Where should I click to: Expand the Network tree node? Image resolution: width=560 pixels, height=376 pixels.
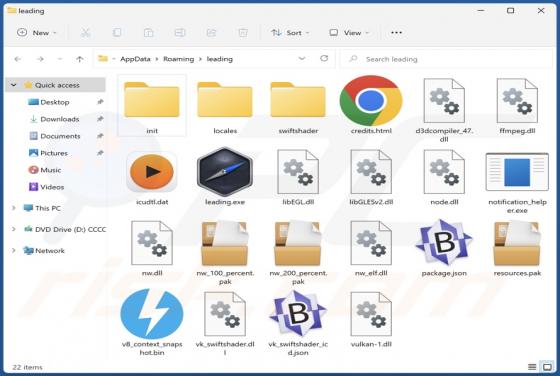(x=14, y=250)
